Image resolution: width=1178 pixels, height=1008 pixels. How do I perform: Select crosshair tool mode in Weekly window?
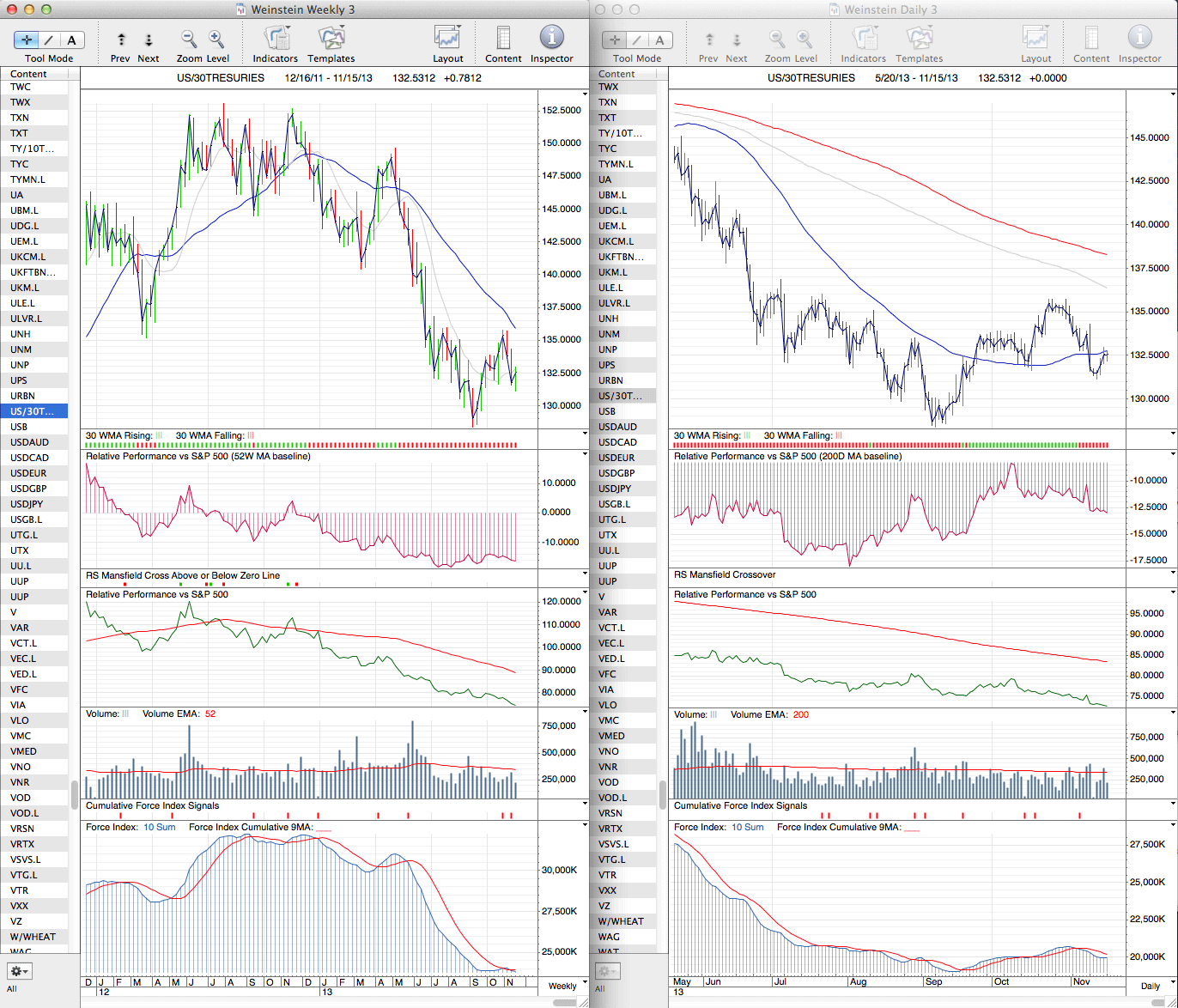tap(27, 40)
